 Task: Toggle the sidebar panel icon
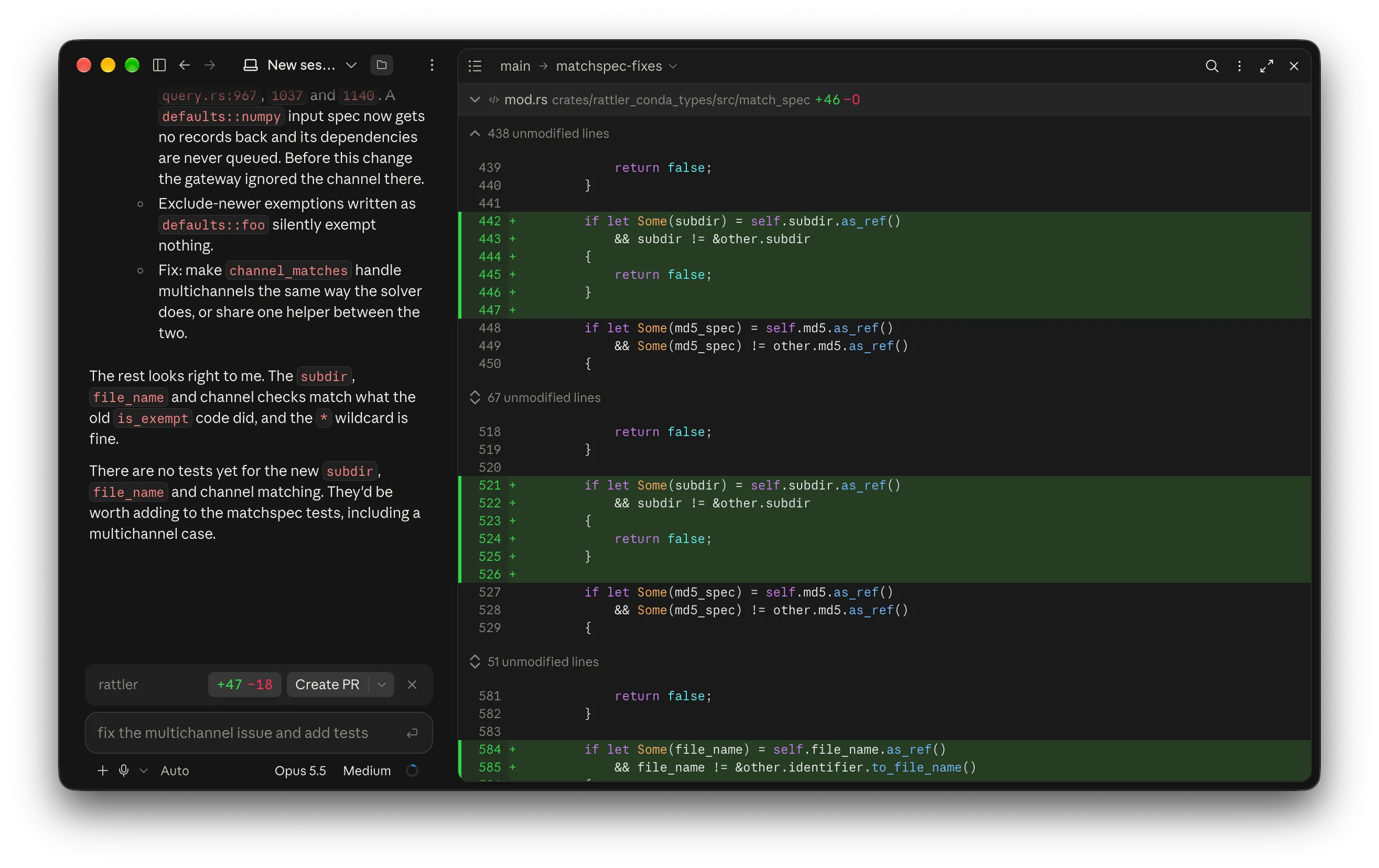(x=159, y=66)
